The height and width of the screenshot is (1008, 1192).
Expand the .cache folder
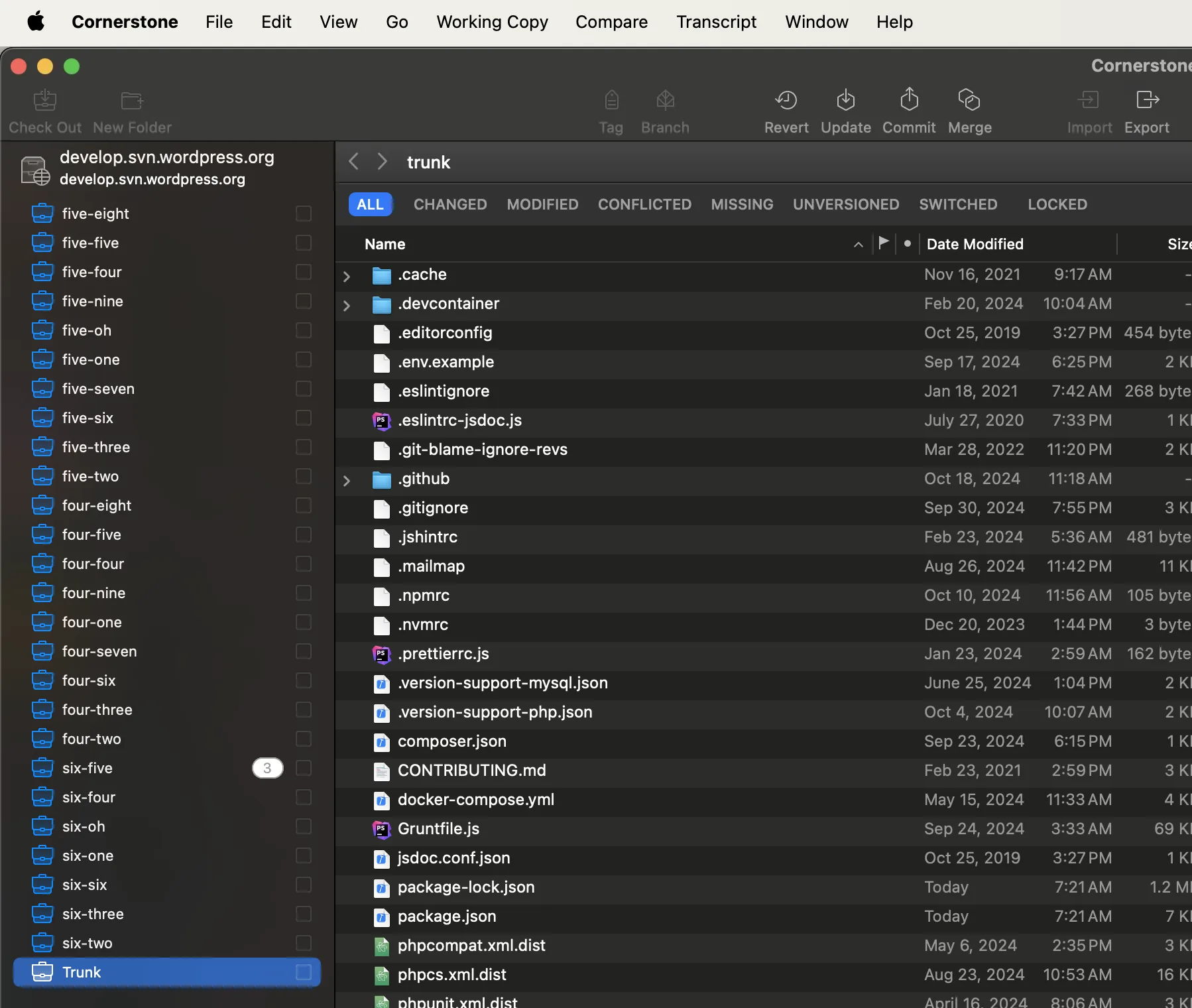coord(347,276)
